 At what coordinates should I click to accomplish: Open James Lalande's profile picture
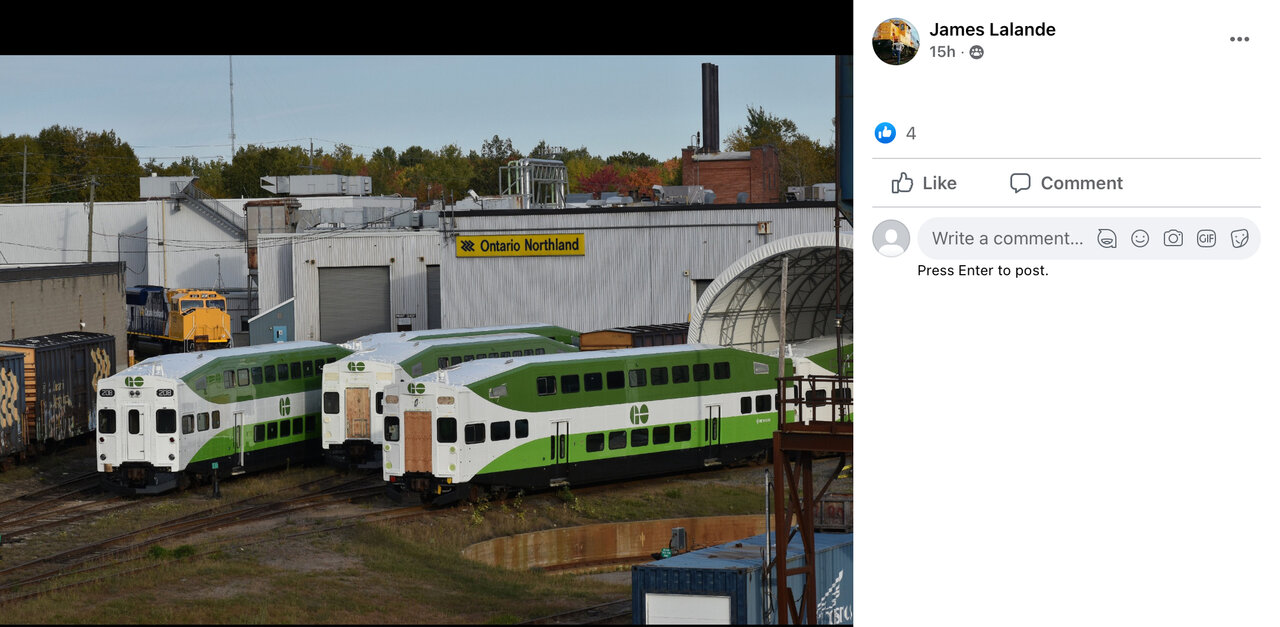pyautogui.click(x=895, y=41)
